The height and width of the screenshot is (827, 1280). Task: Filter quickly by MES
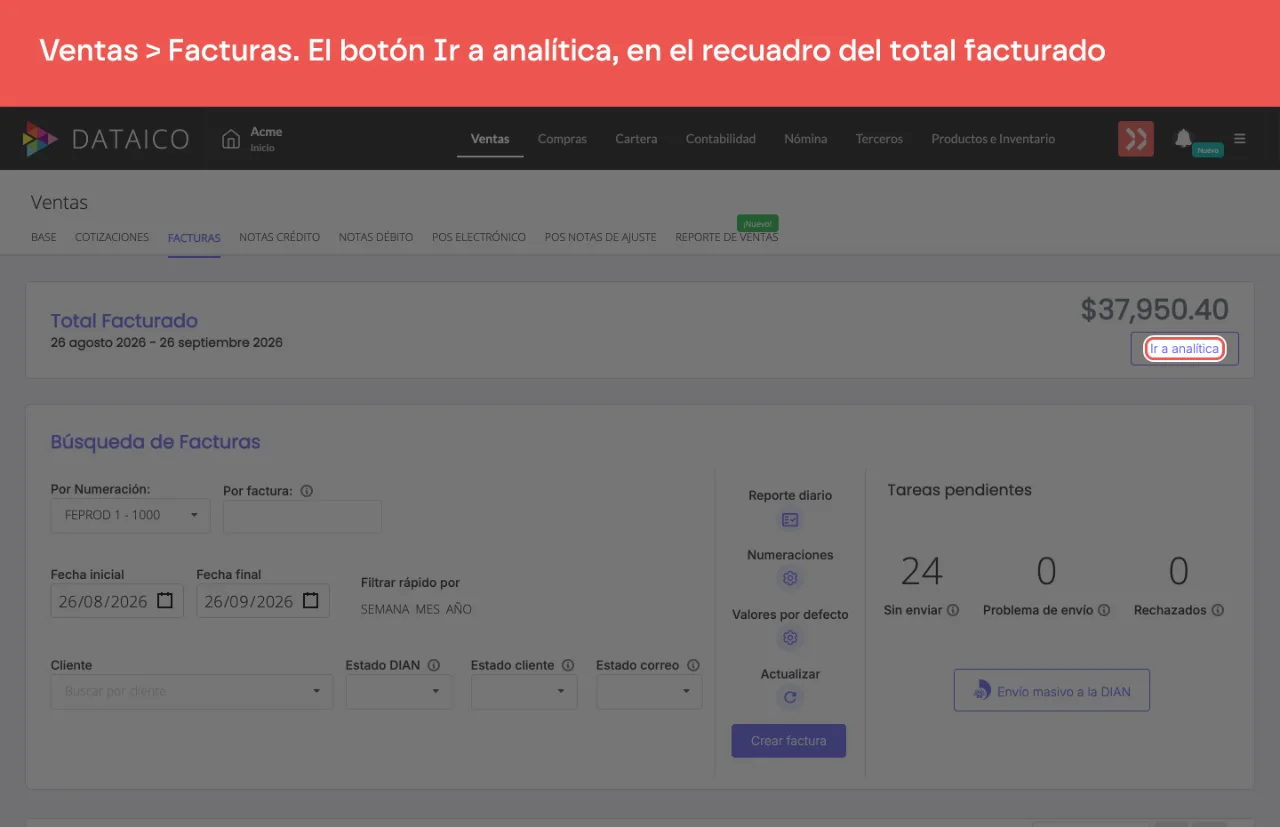pyautogui.click(x=428, y=609)
